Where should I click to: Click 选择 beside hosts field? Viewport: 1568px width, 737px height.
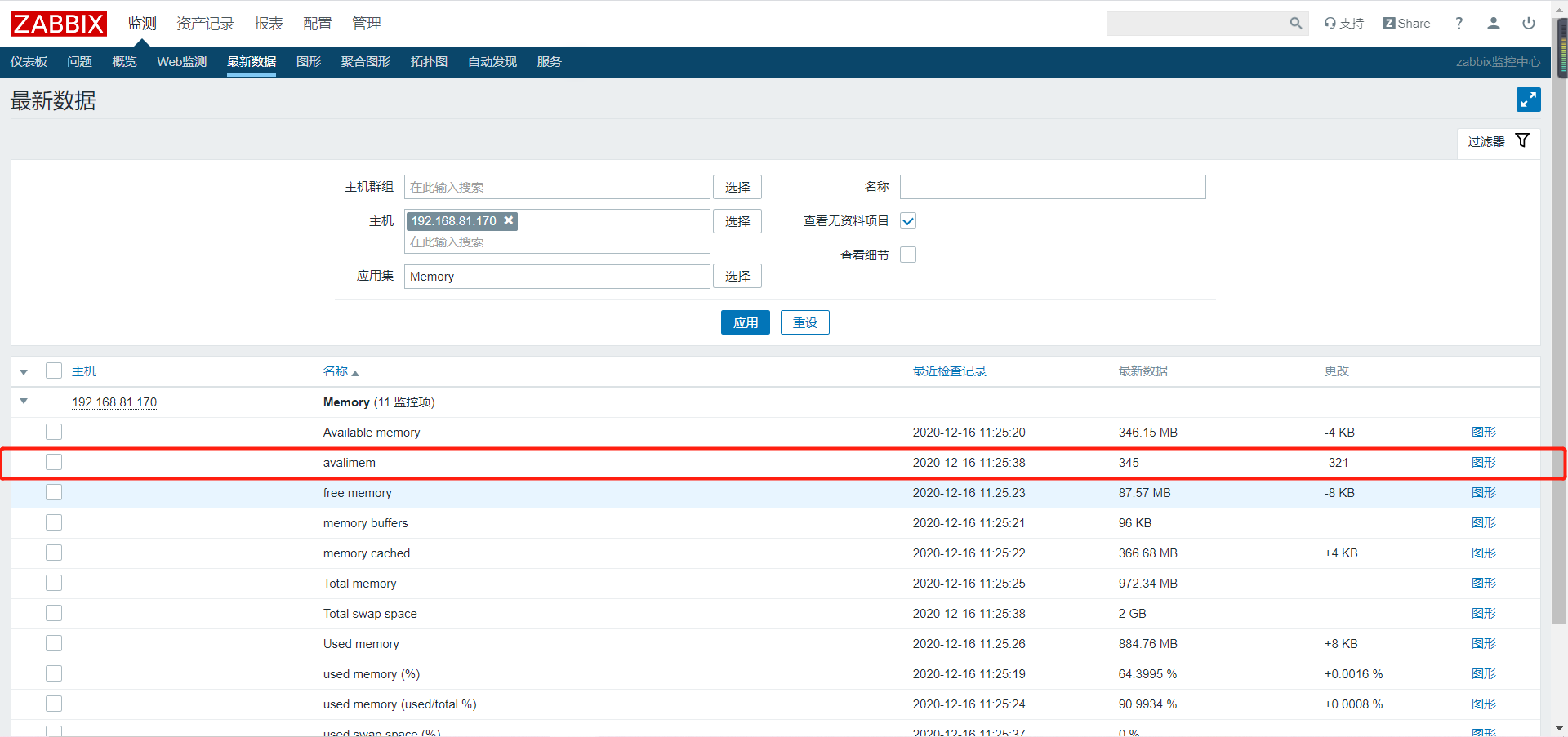coord(737,221)
